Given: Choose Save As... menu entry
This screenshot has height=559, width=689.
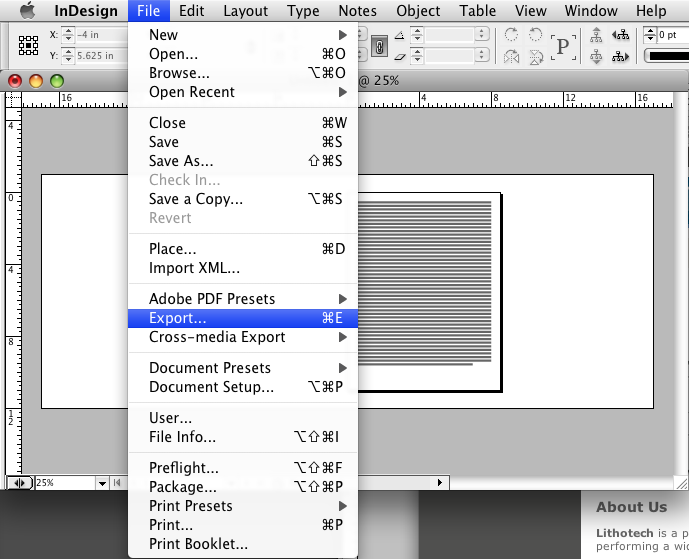Looking at the screenshot, I should click(243, 161).
